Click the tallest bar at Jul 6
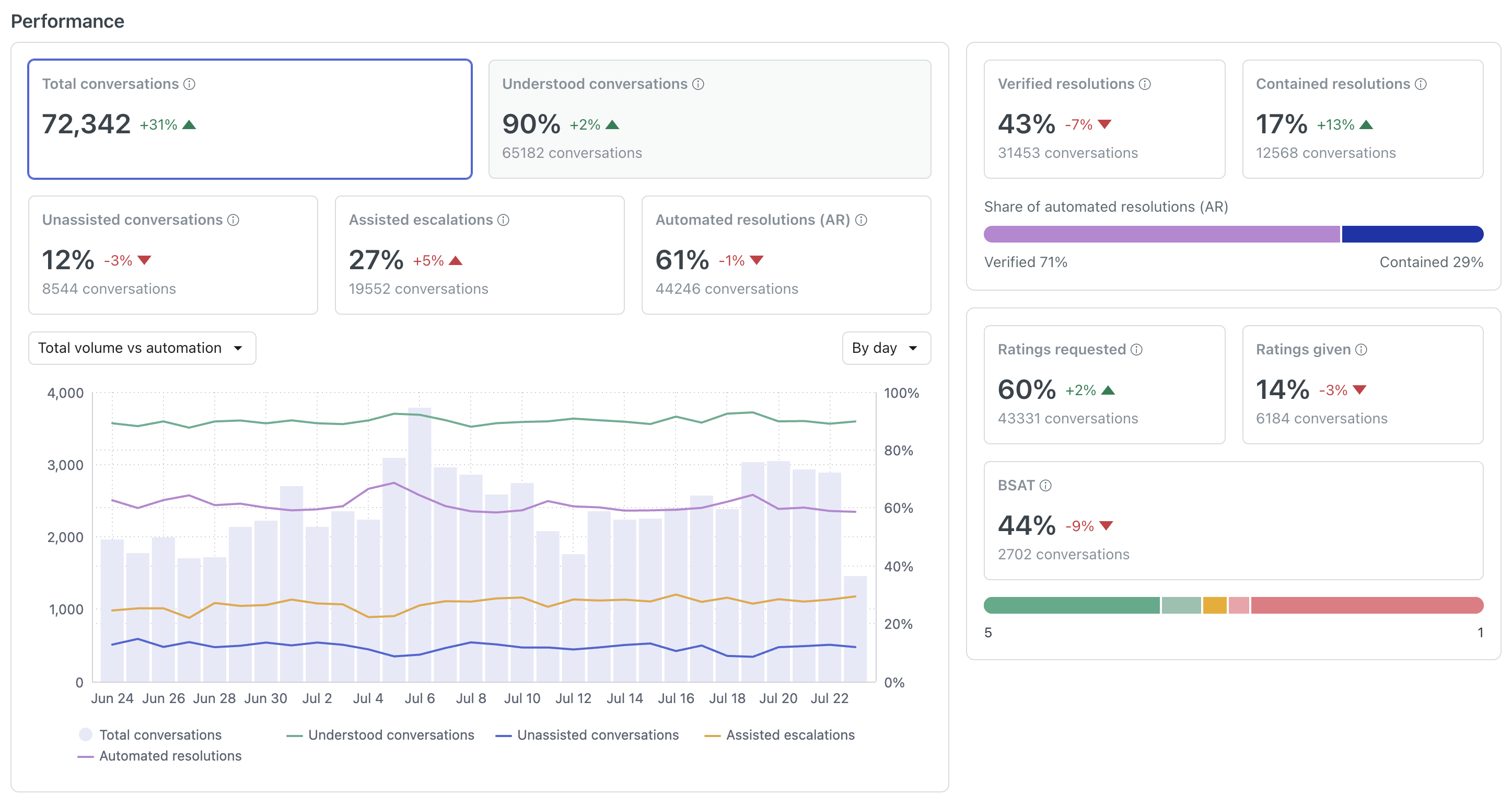The height and width of the screenshot is (805, 1512). [420, 545]
